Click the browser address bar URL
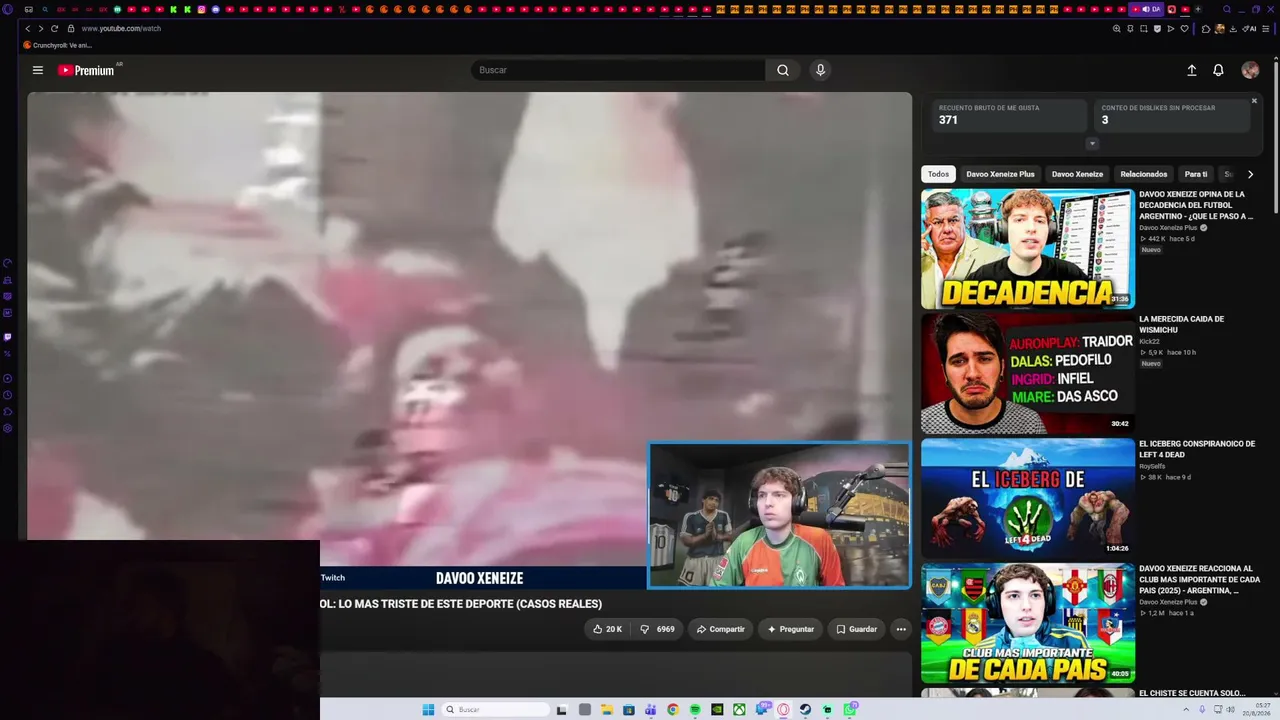 [x=121, y=28]
